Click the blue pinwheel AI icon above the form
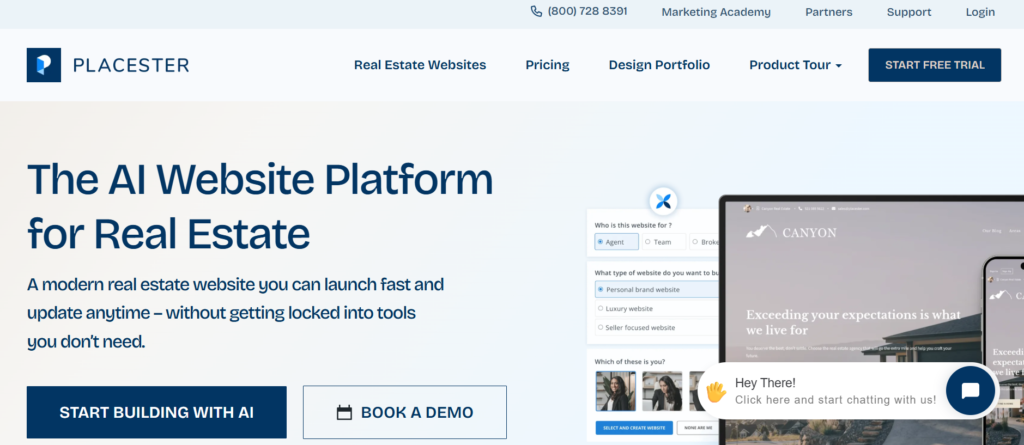Image resolution: width=1024 pixels, height=445 pixels. pyautogui.click(x=664, y=201)
